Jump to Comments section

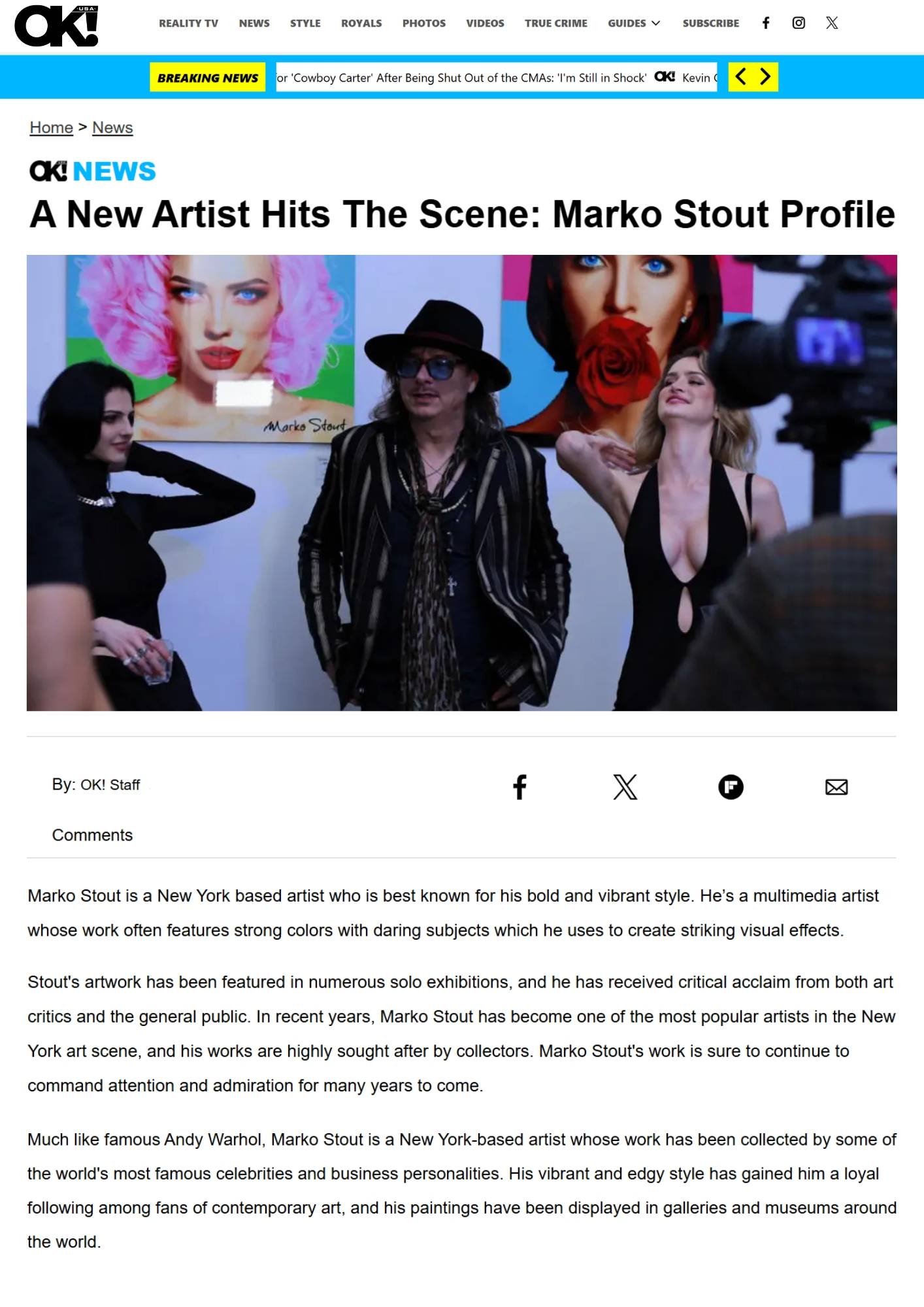coord(92,835)
